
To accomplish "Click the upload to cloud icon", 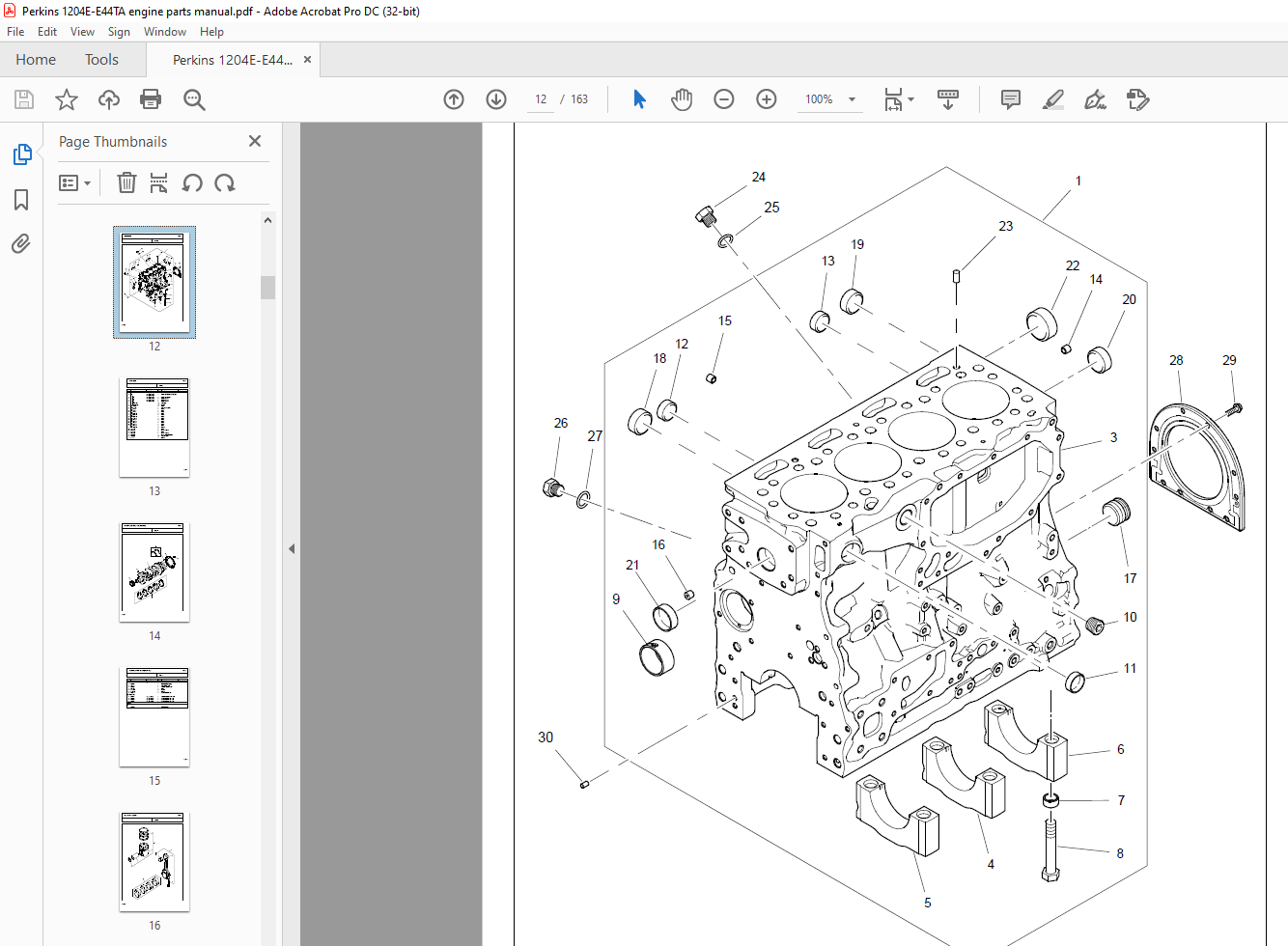I will tap(109, 99).
